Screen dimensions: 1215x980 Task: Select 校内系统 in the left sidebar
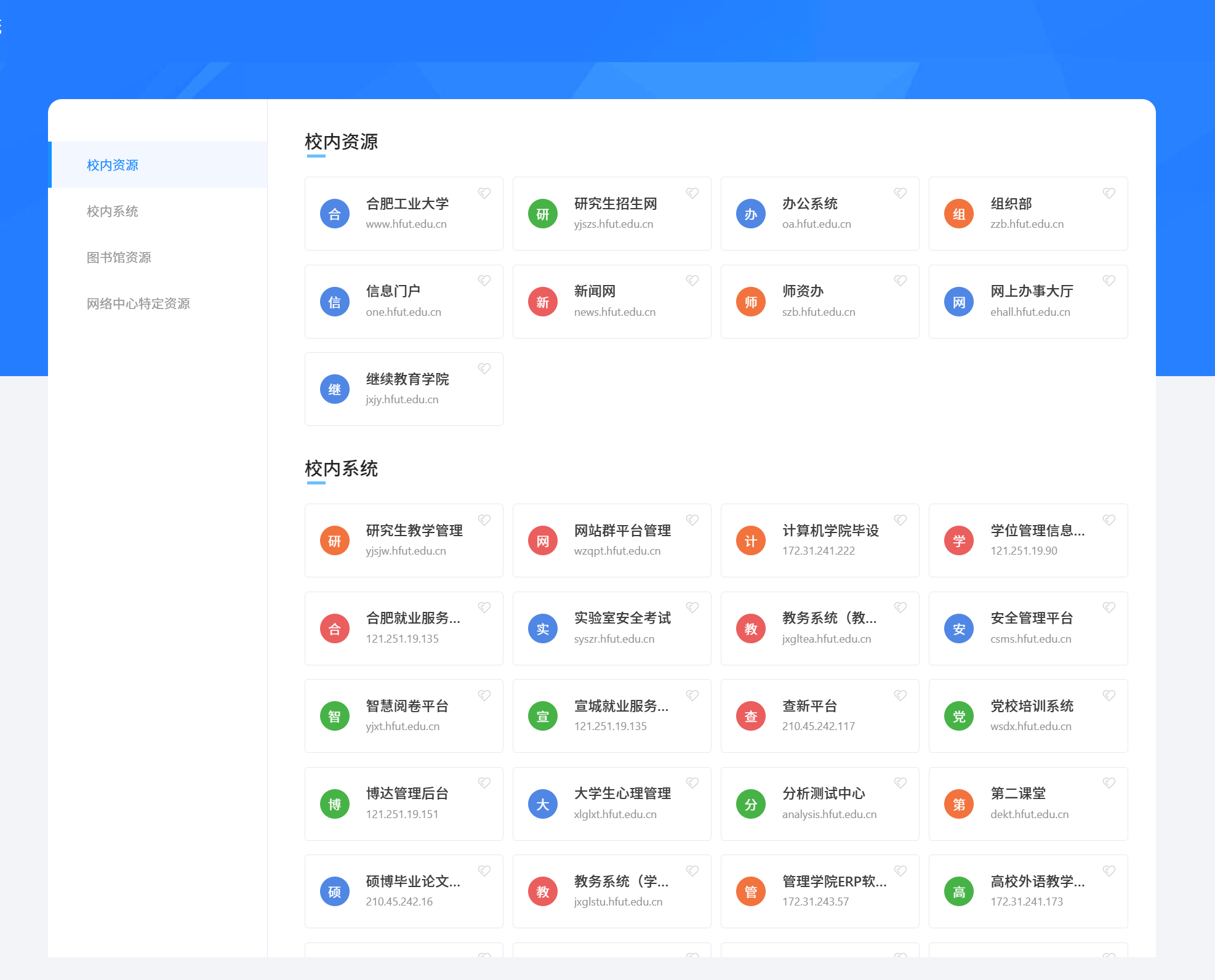click(x=113, y=211)
